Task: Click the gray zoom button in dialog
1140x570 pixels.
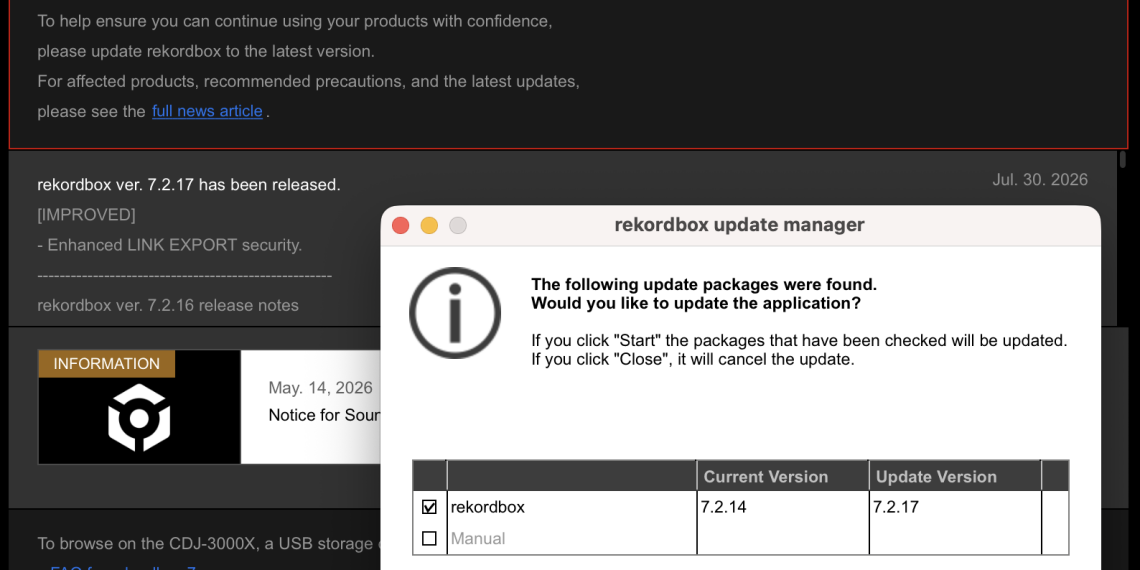Action: click(x=457, y=225)
